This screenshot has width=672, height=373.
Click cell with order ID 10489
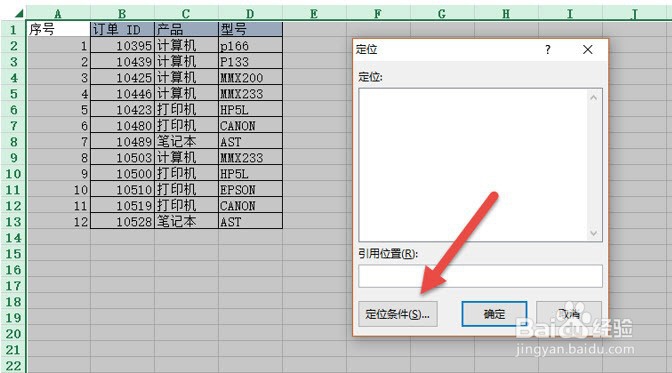coord(122,141)
